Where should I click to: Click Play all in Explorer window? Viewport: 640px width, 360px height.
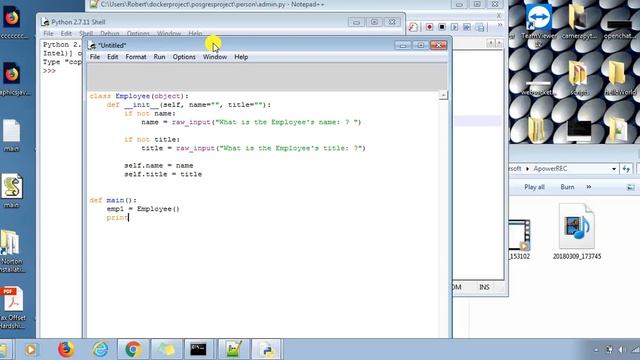tap(534, 187)
